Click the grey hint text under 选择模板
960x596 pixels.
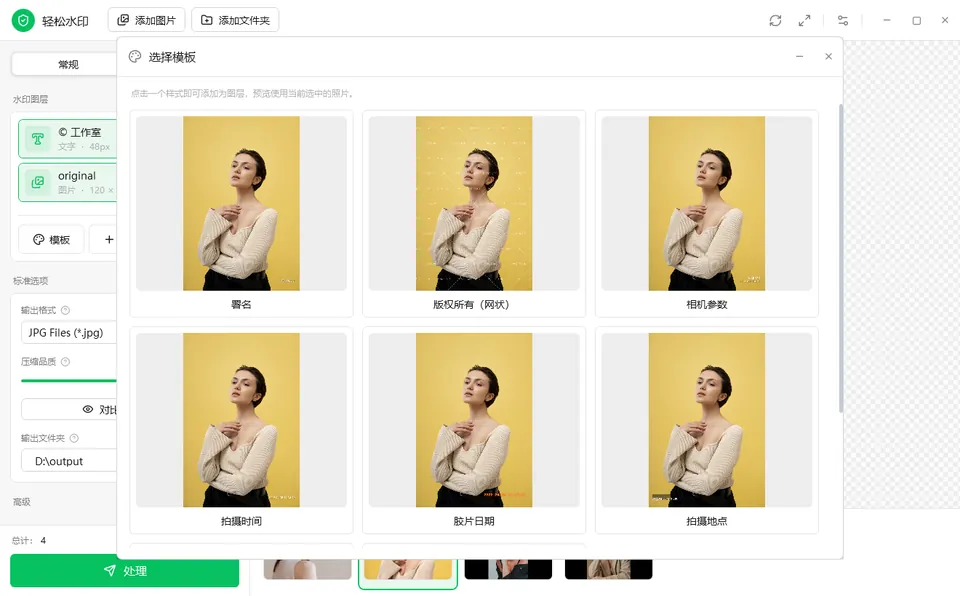tap(242, 94)
